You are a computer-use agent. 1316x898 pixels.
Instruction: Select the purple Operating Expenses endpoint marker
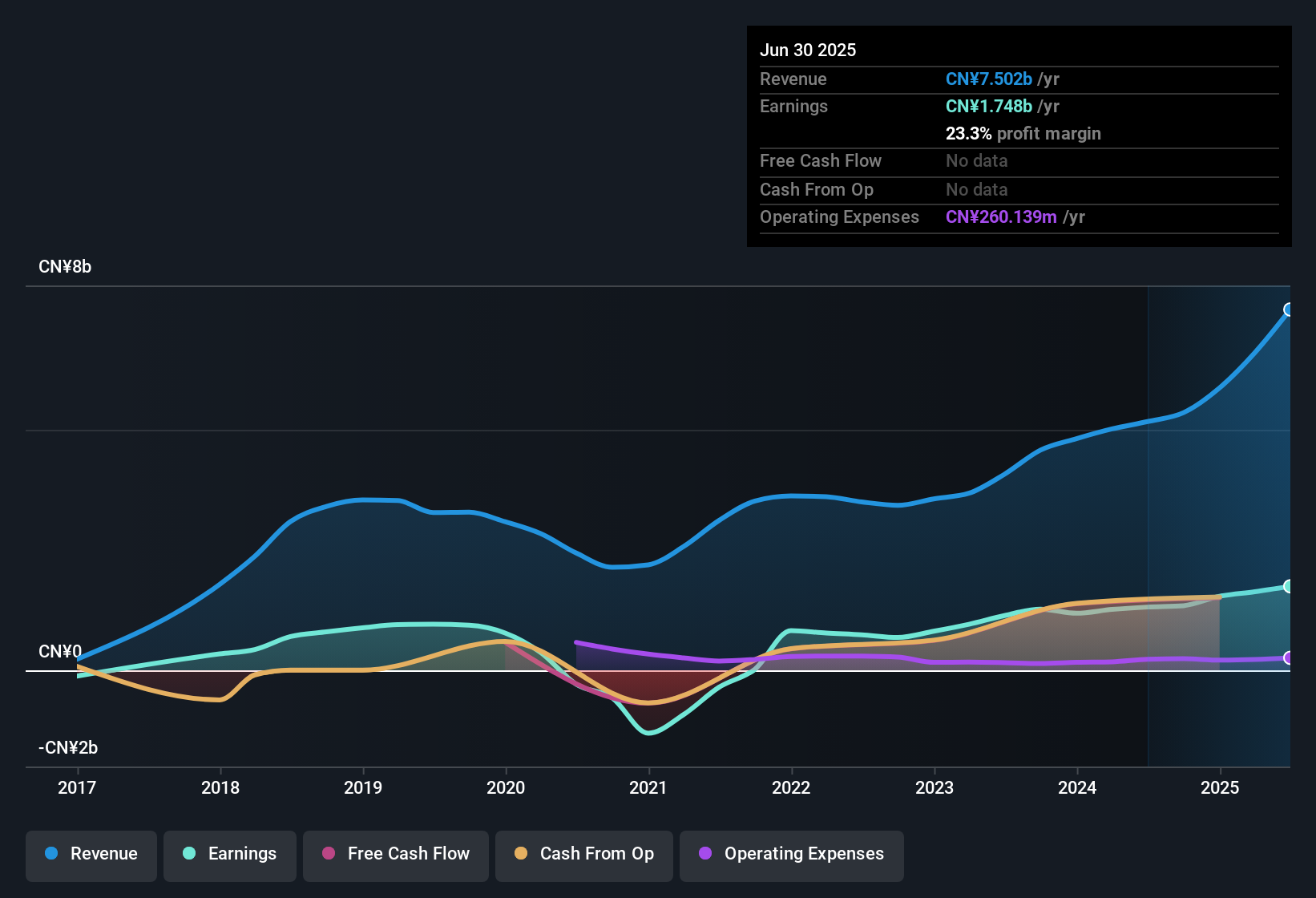(x=1289, y=657)
